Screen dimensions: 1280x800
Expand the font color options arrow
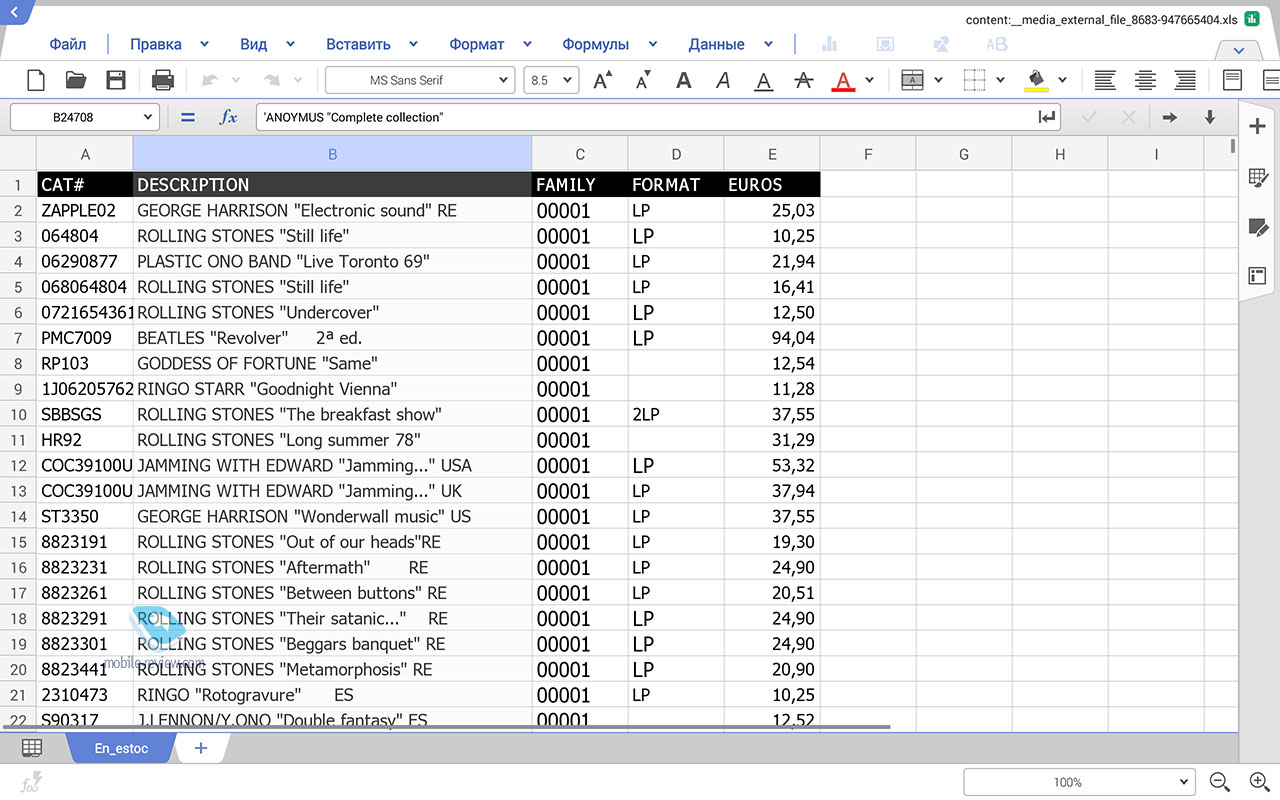[869, 80]
